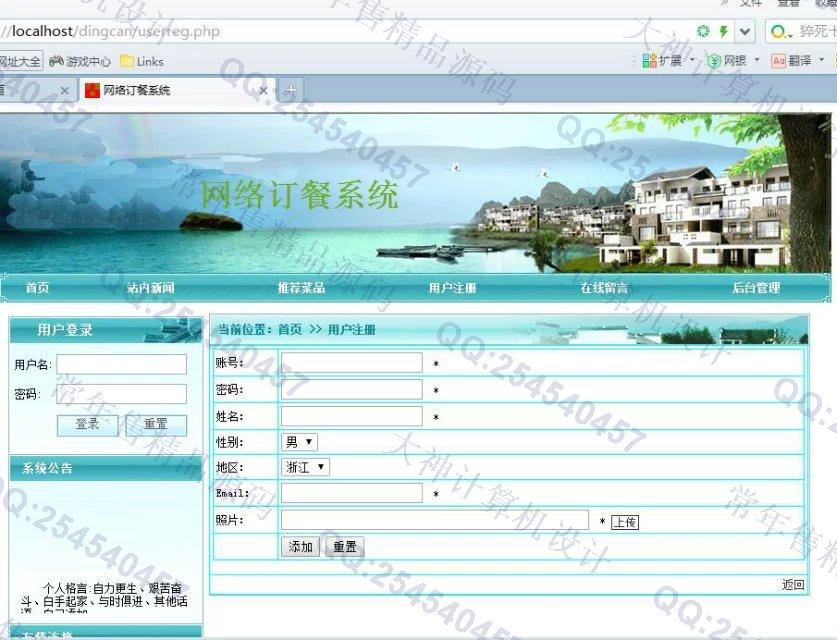Click the 翻译 translate icon
The image size is (837, 640).
pyautogui.click(x=779, y=61)
